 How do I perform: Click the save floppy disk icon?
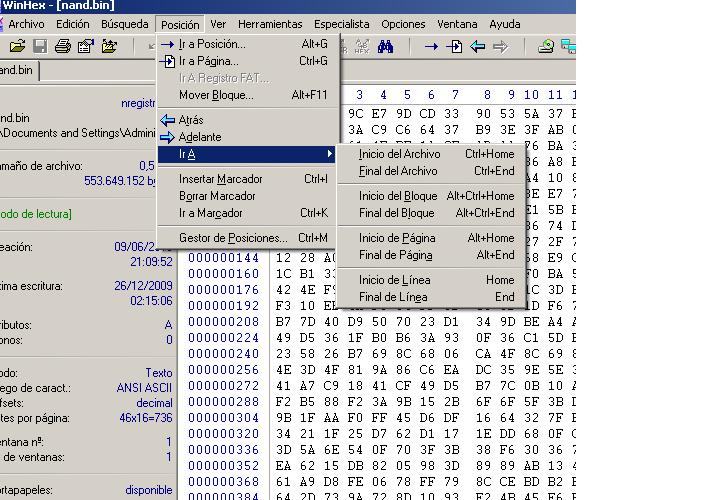(40, 46)
